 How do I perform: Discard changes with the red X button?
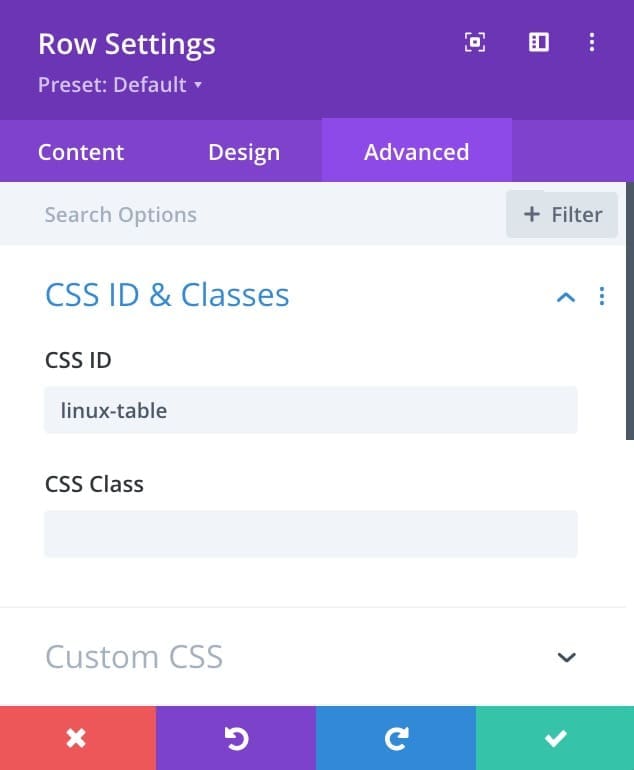click(x=78, y=738)
